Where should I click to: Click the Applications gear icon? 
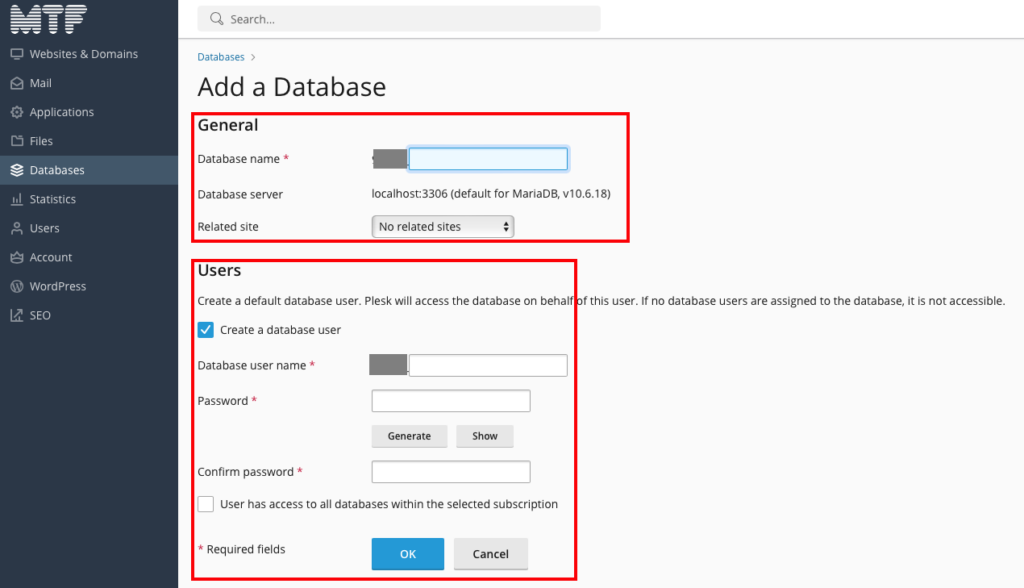[17, 112]
